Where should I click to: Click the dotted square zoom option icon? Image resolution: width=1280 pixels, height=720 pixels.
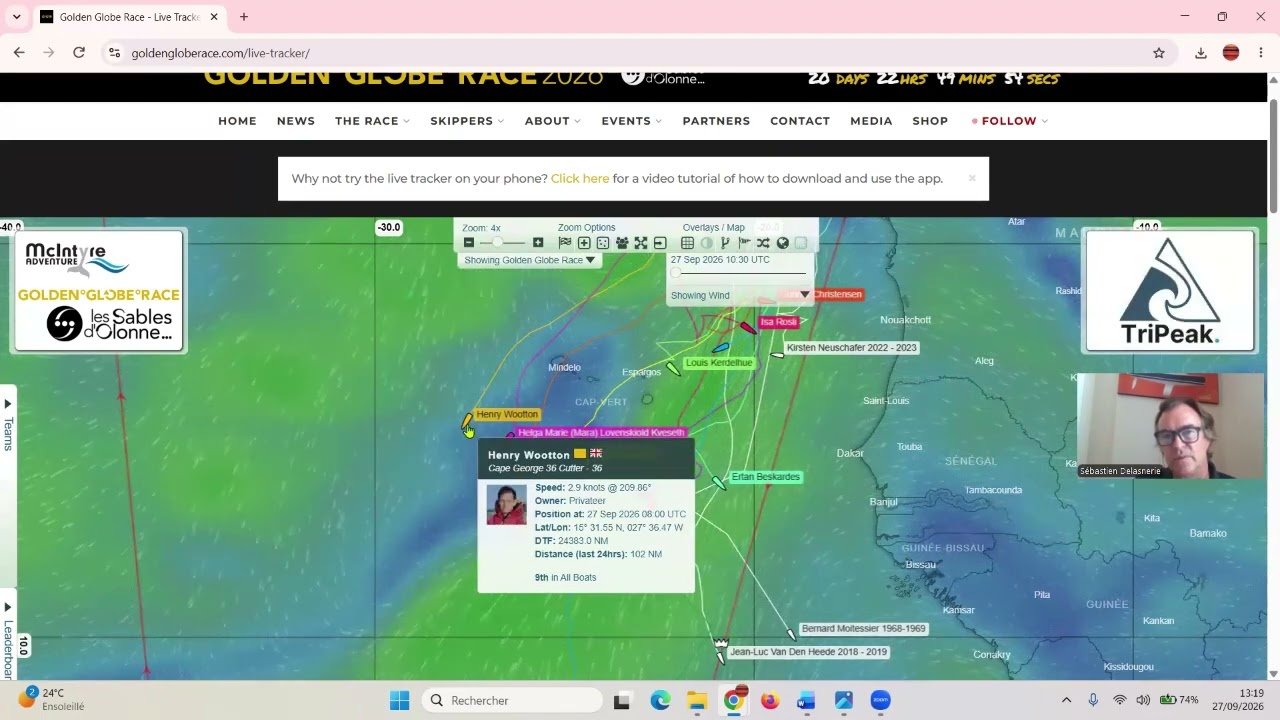(x=603, y=243)
